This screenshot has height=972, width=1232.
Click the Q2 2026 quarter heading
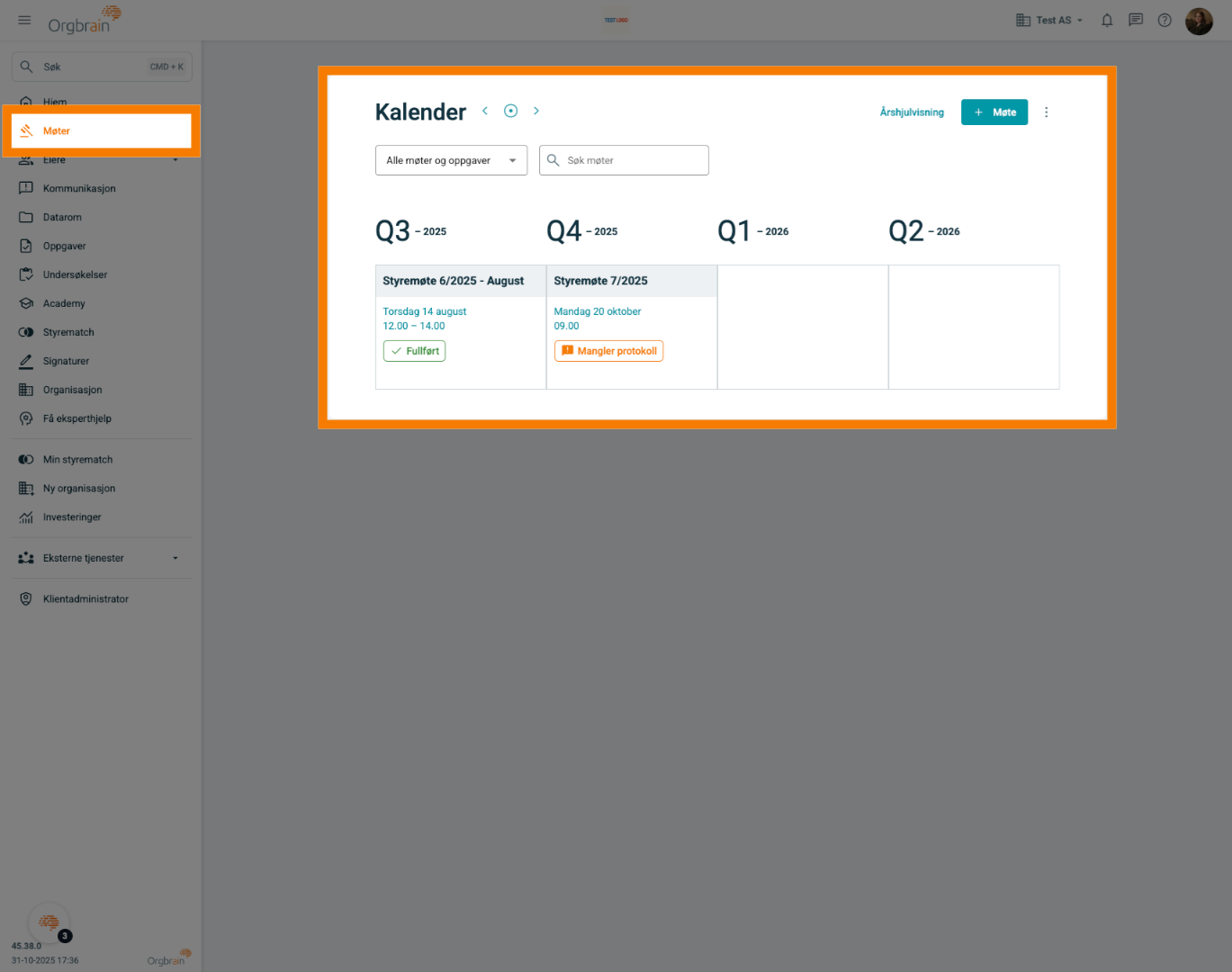coord(924,231)
